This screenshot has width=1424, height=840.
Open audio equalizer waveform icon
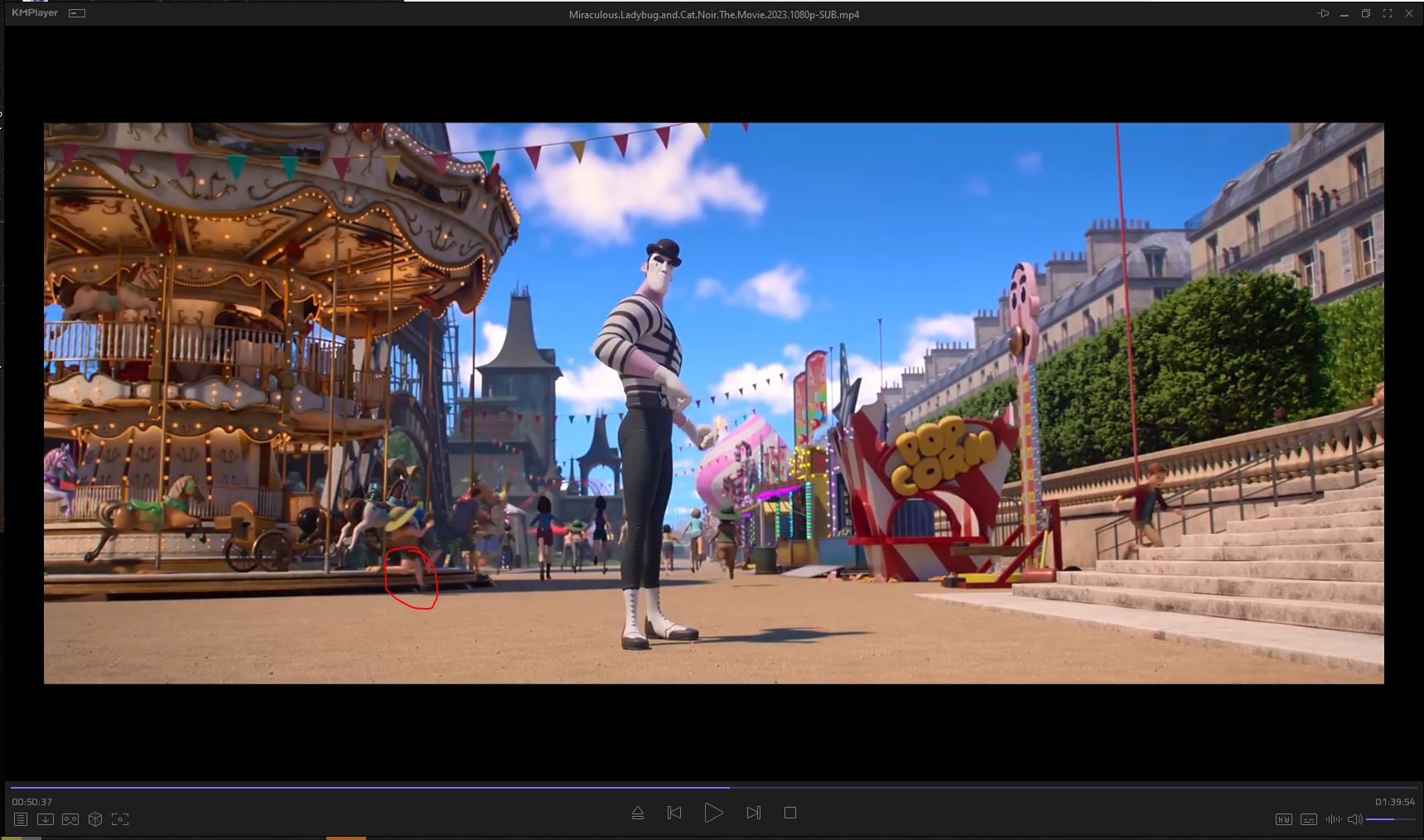tap(1334, 819)
